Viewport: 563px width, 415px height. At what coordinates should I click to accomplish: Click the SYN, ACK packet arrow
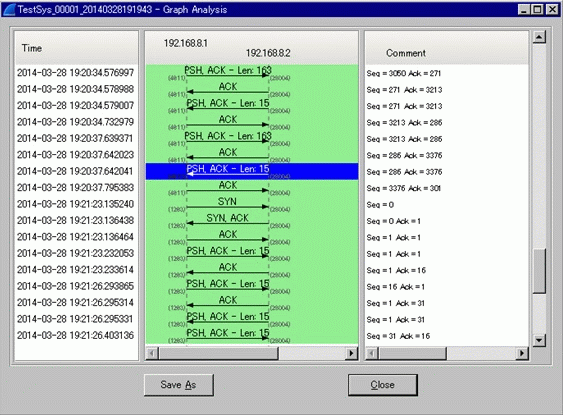(228, 223)
